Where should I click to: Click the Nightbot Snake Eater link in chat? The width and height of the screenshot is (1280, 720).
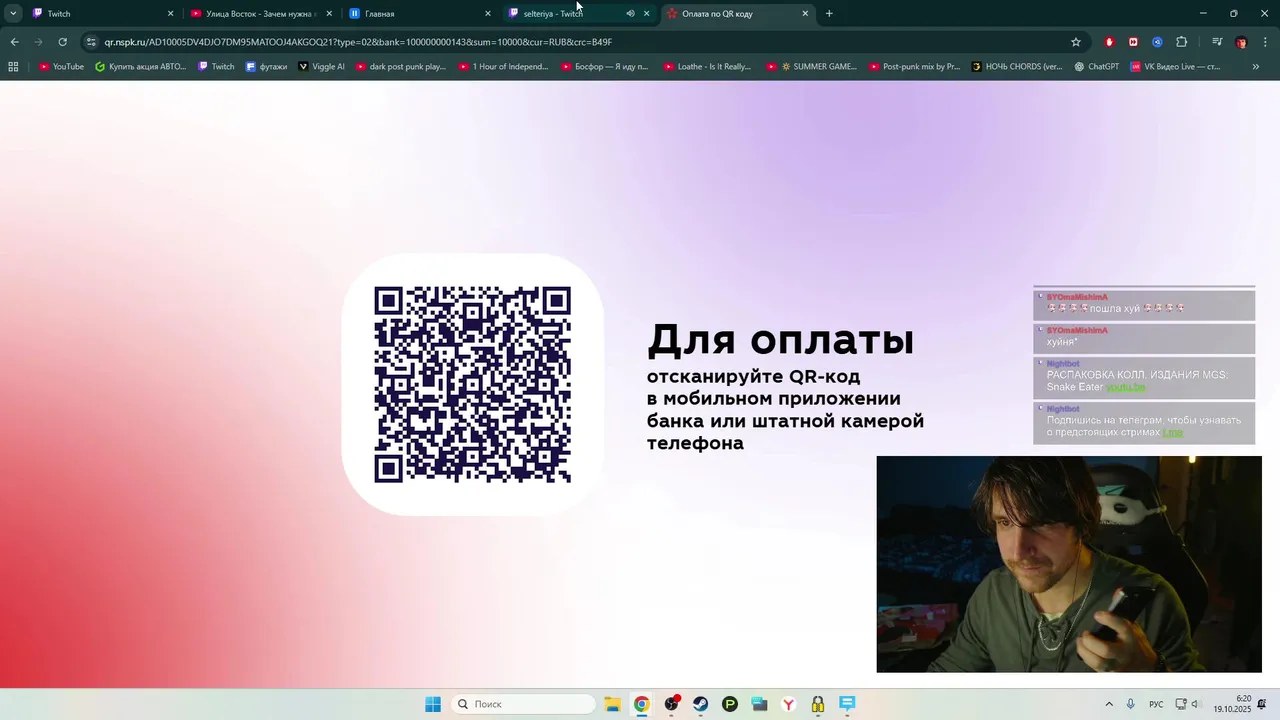[x=1126, y=387]
